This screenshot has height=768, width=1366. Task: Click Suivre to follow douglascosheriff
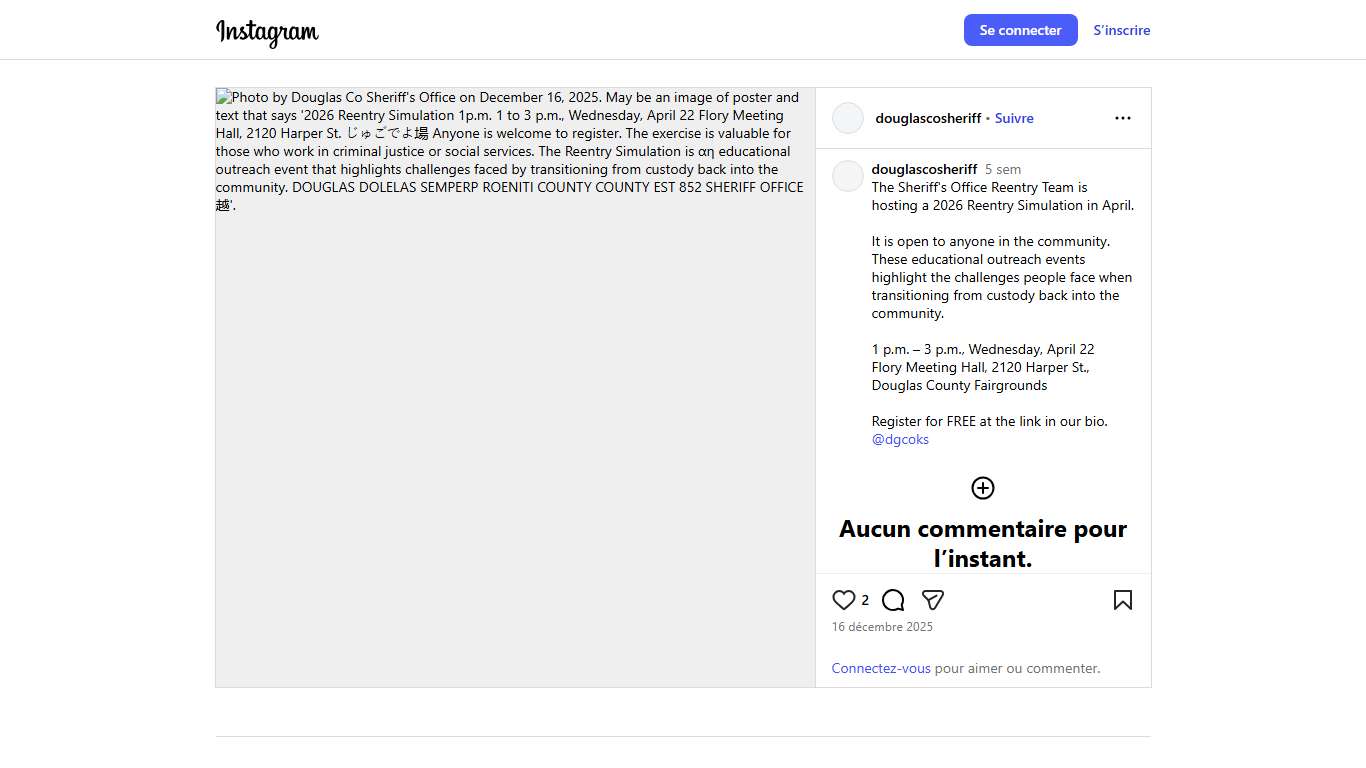[x=1014, y=118]
